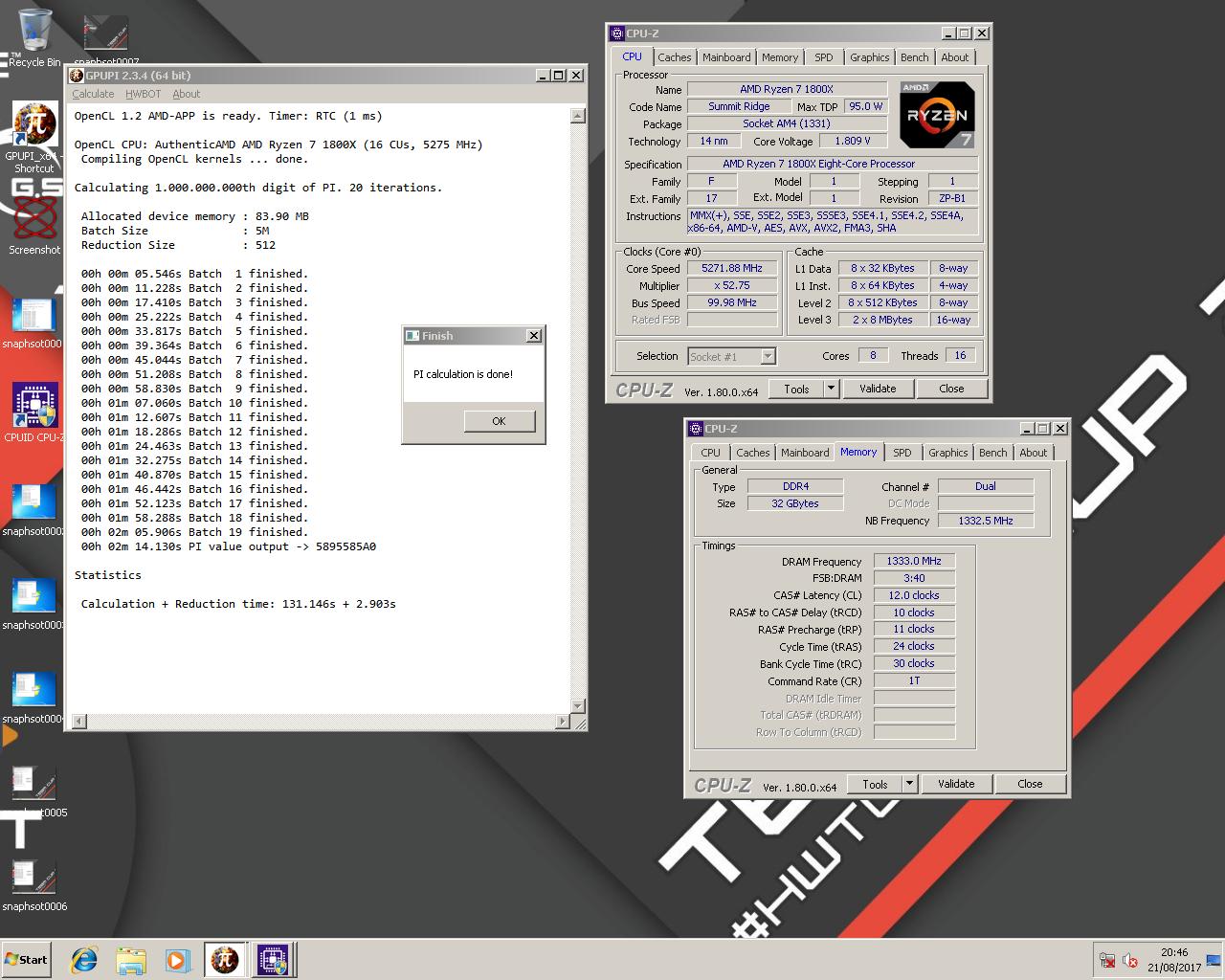Open Windows Explorer folder in taskbar
Image resolution: width=1225 pixels, height=980 pixels.
tap(131, 960)
